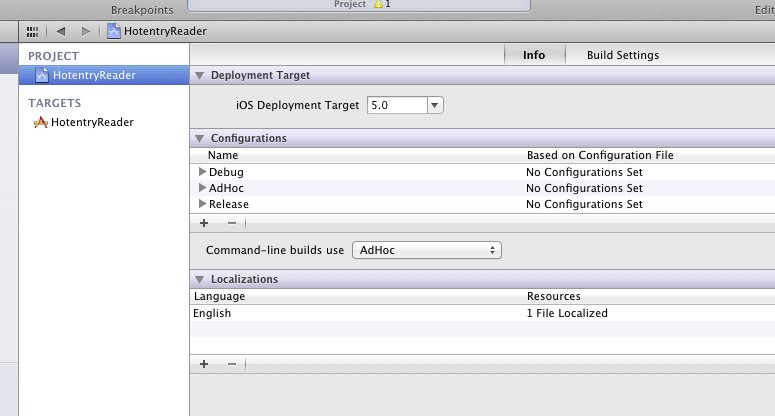Select HotentryReader under PROJECT
This screenshot has height=416, width=775.
[104, 75]
